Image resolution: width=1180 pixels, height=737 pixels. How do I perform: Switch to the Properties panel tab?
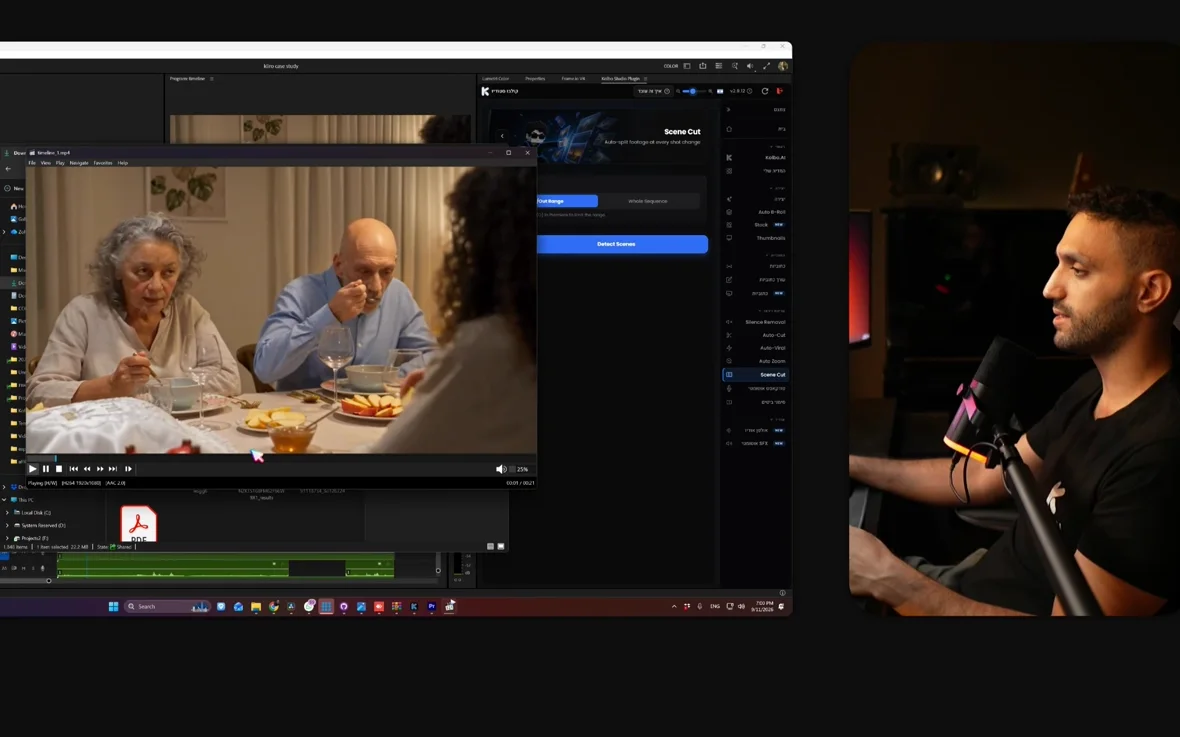click(535, 78)
